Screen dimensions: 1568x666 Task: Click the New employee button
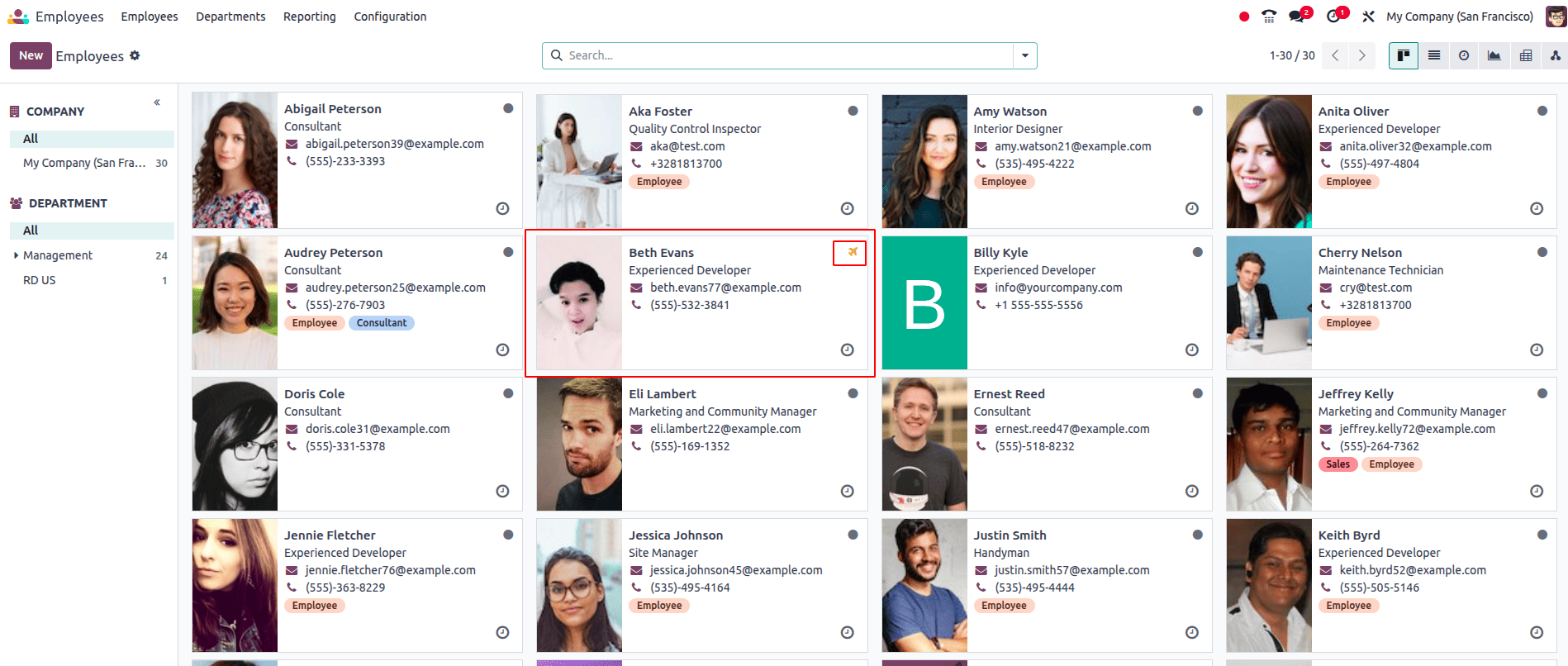[31, 55]
